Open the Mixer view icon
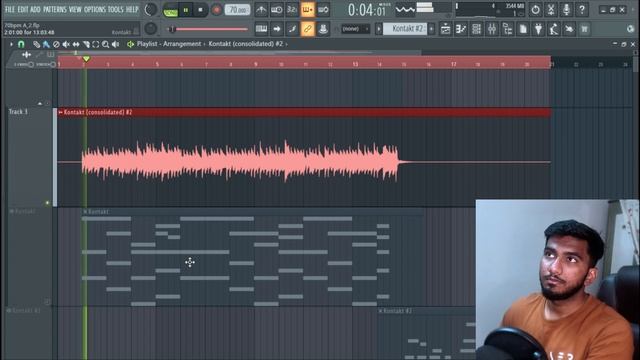The width and height of the screenshot is (640, 360). [492, 29]
